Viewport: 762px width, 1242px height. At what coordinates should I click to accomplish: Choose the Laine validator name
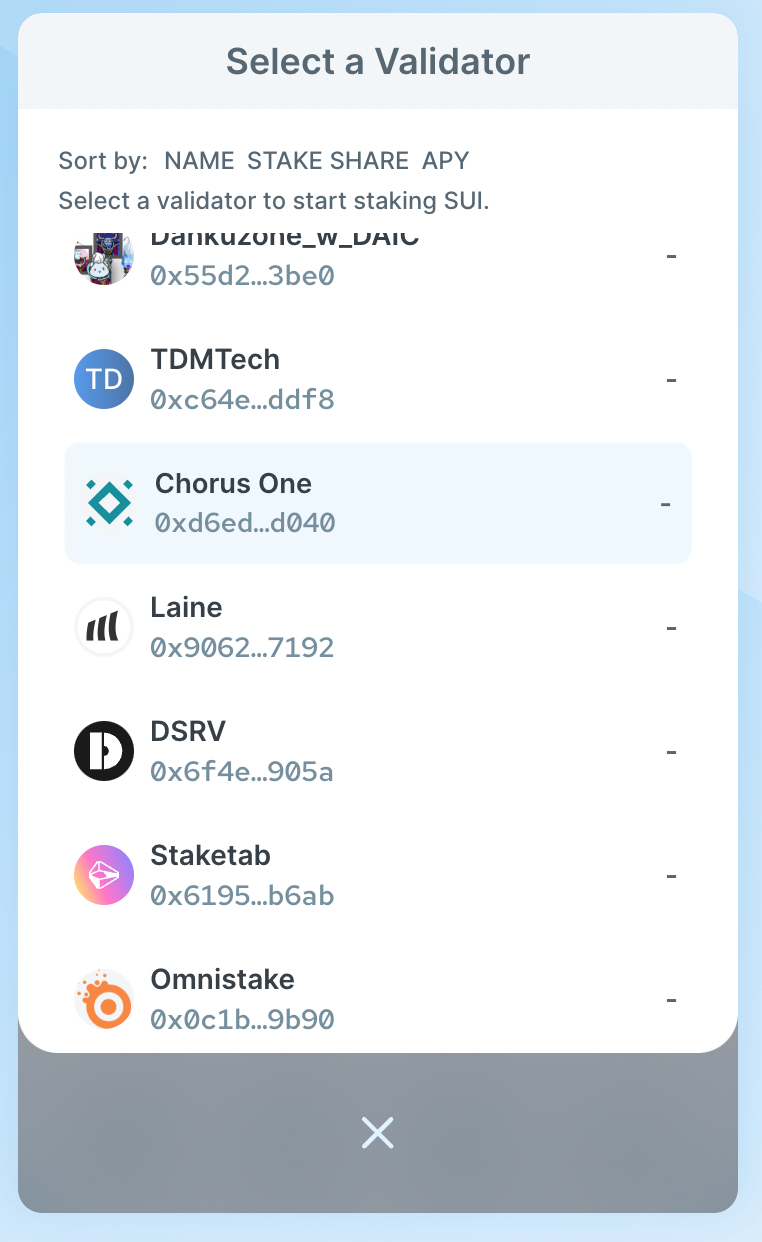[x=186, y=608]
